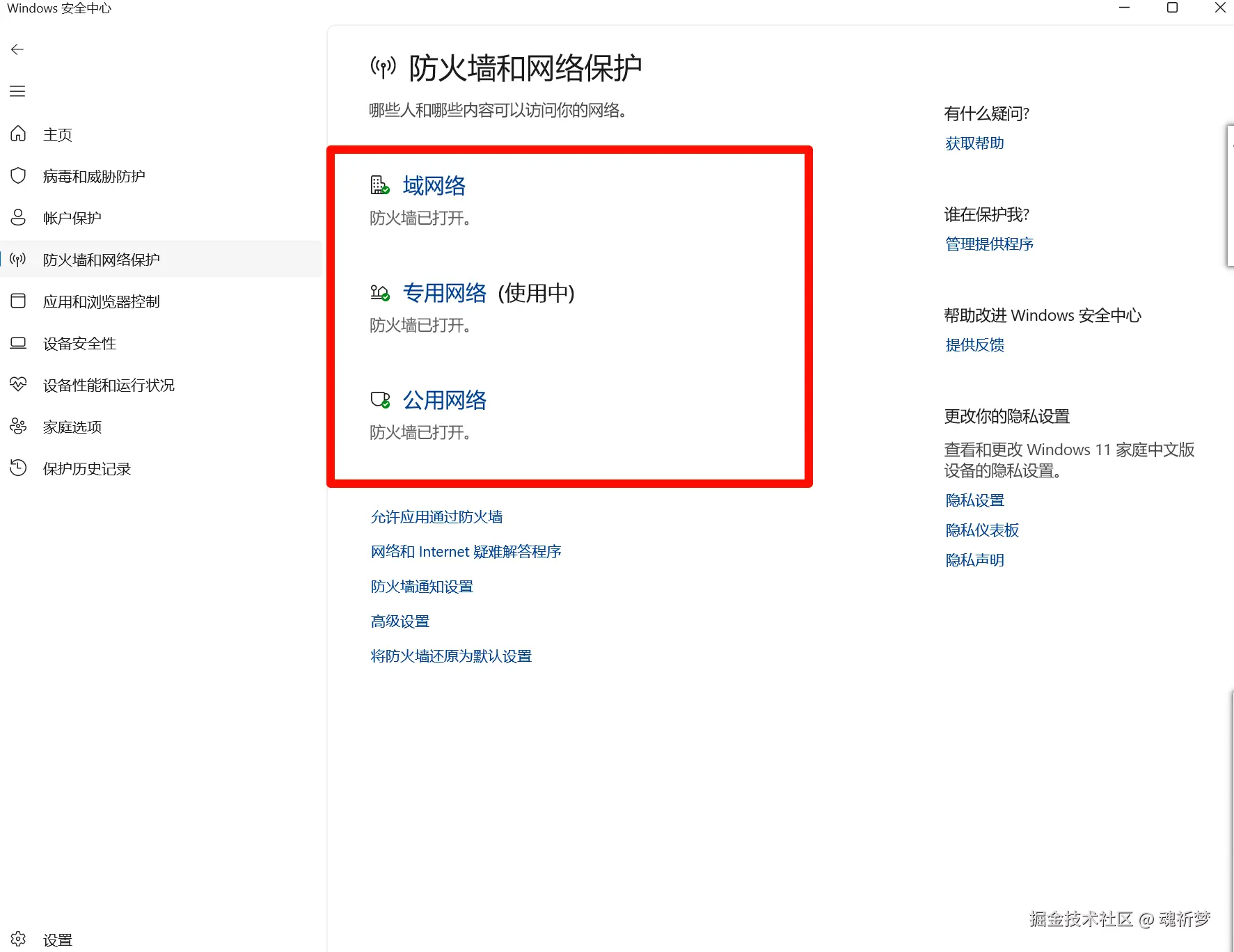Click the 有什么疑问? heading

click(x=986, y=113)
